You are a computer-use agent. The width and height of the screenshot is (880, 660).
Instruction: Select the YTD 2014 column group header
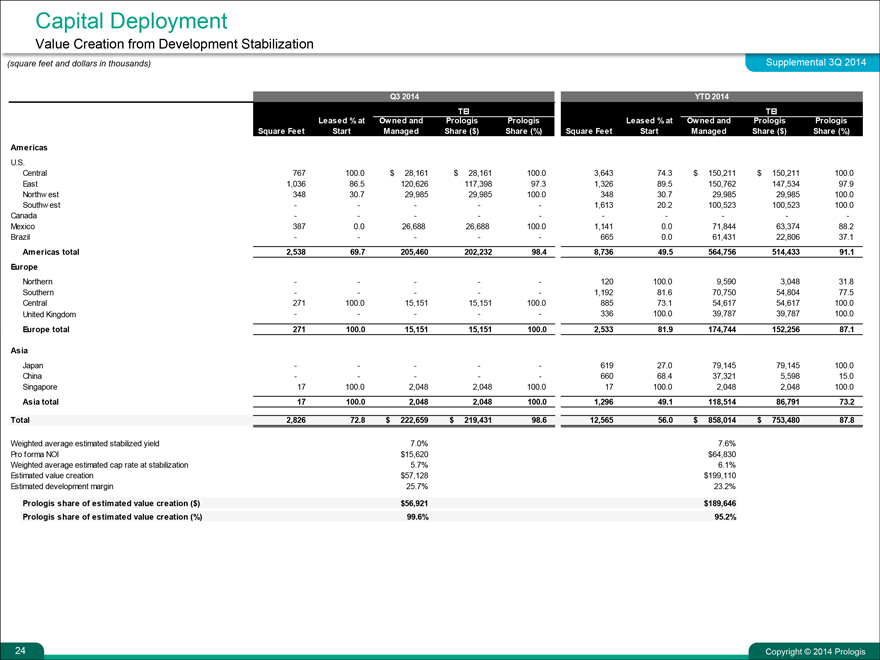(710, 97)
